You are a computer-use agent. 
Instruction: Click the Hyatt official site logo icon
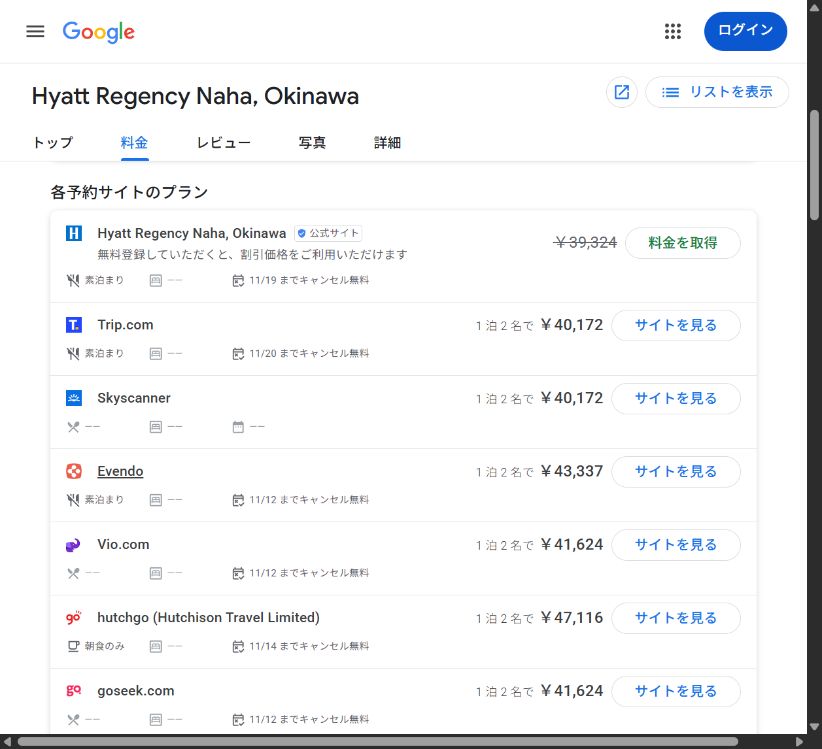coord(74,233)
